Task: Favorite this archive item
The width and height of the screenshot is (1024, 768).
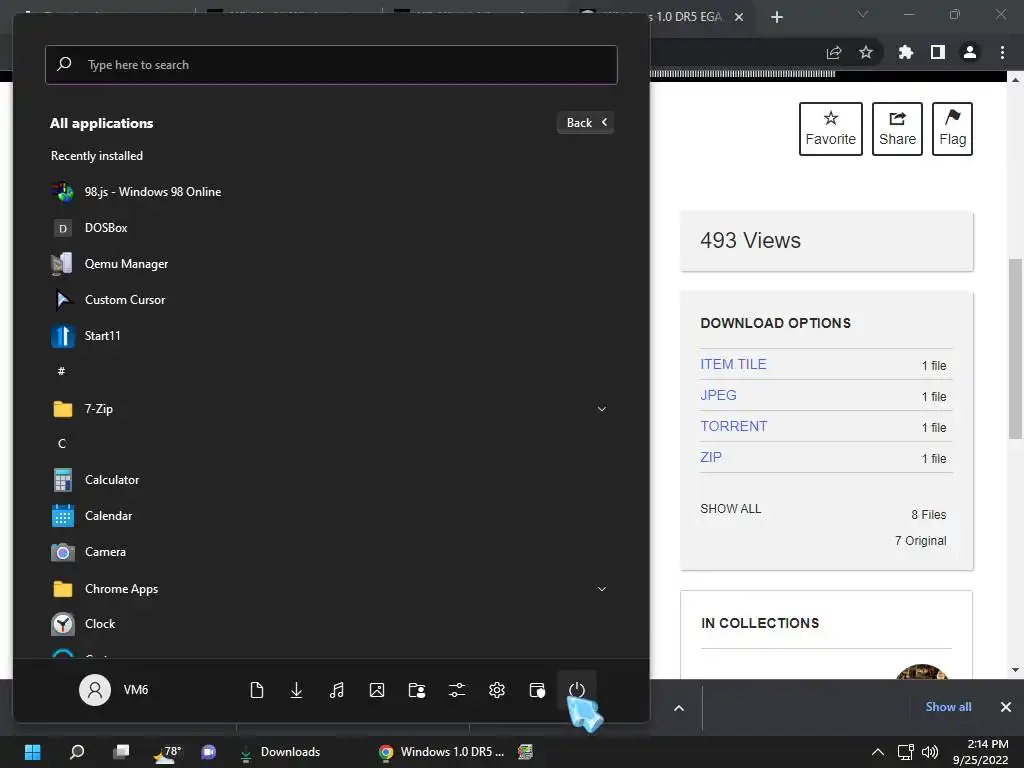Action: point(831,129)
